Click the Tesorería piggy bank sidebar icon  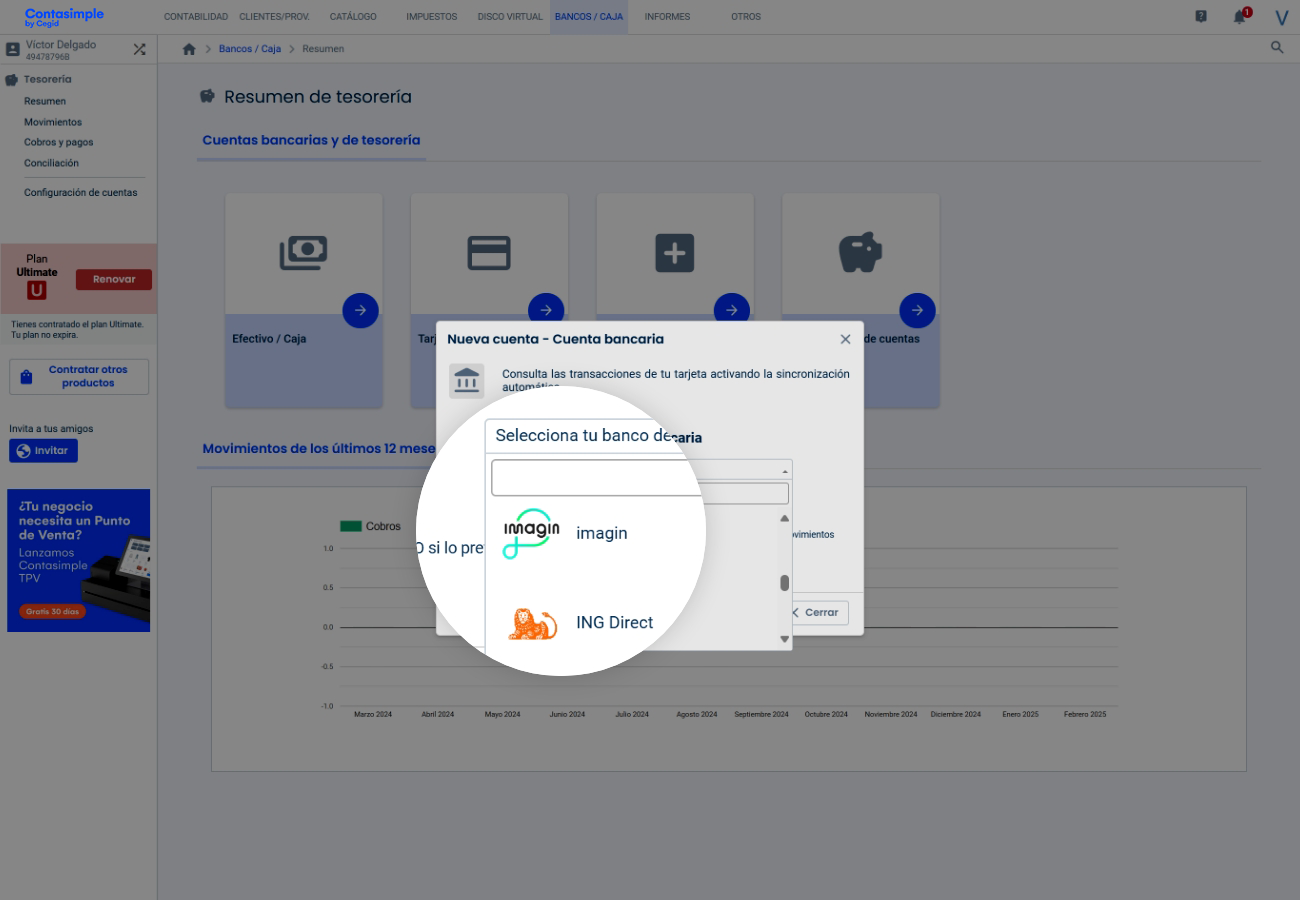pos(12,79)
